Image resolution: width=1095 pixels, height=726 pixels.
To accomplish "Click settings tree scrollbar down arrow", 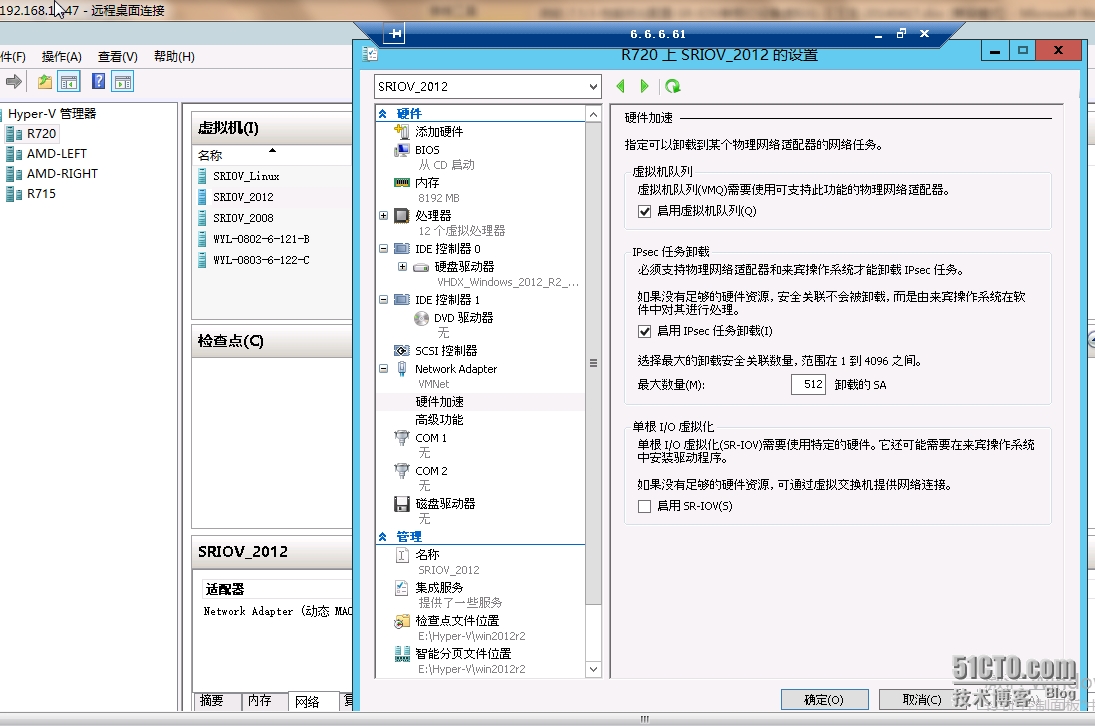I will click(593, 669).
